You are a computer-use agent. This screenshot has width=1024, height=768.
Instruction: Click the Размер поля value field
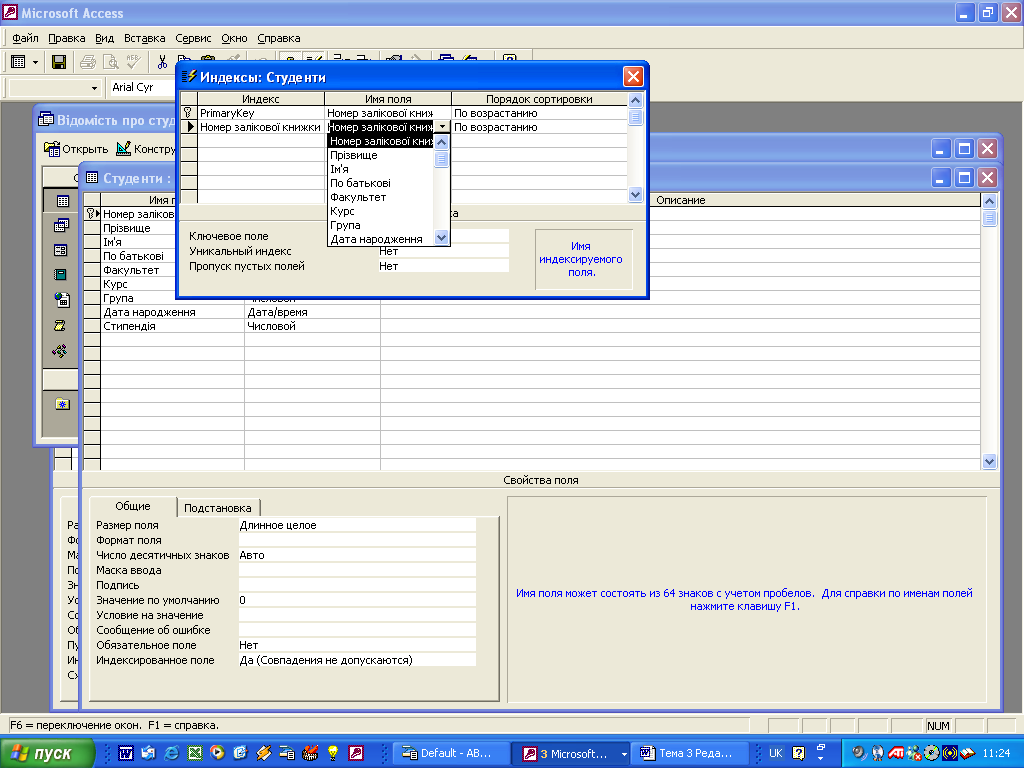coord(357,525)
